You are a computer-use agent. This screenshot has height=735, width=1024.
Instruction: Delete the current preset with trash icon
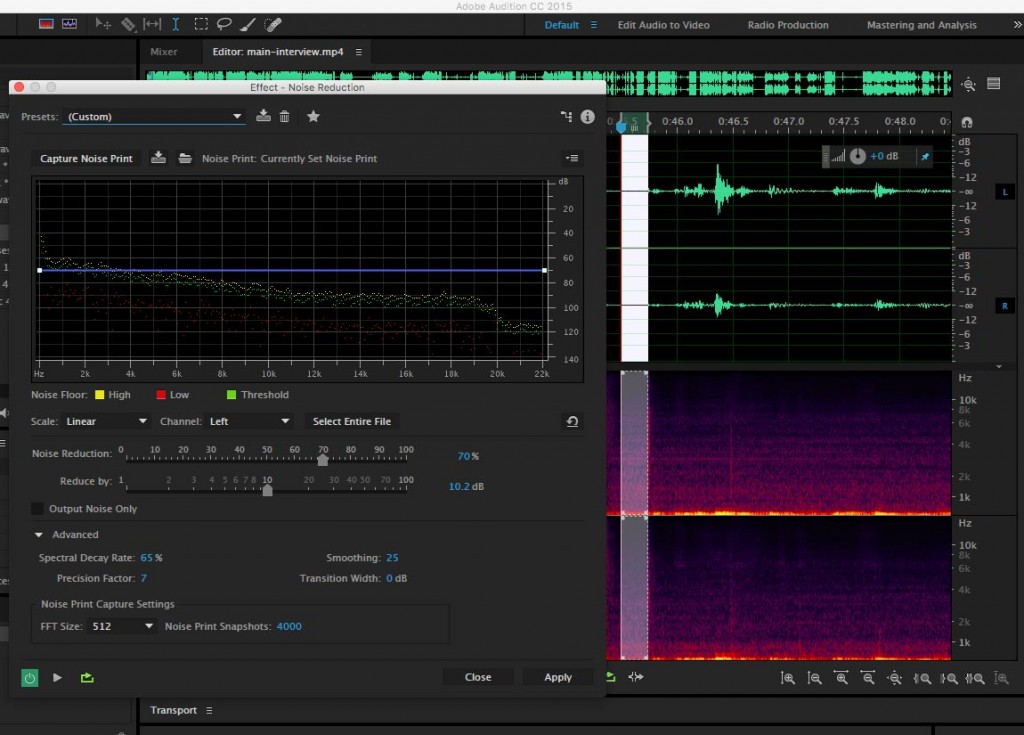(285, 117)
